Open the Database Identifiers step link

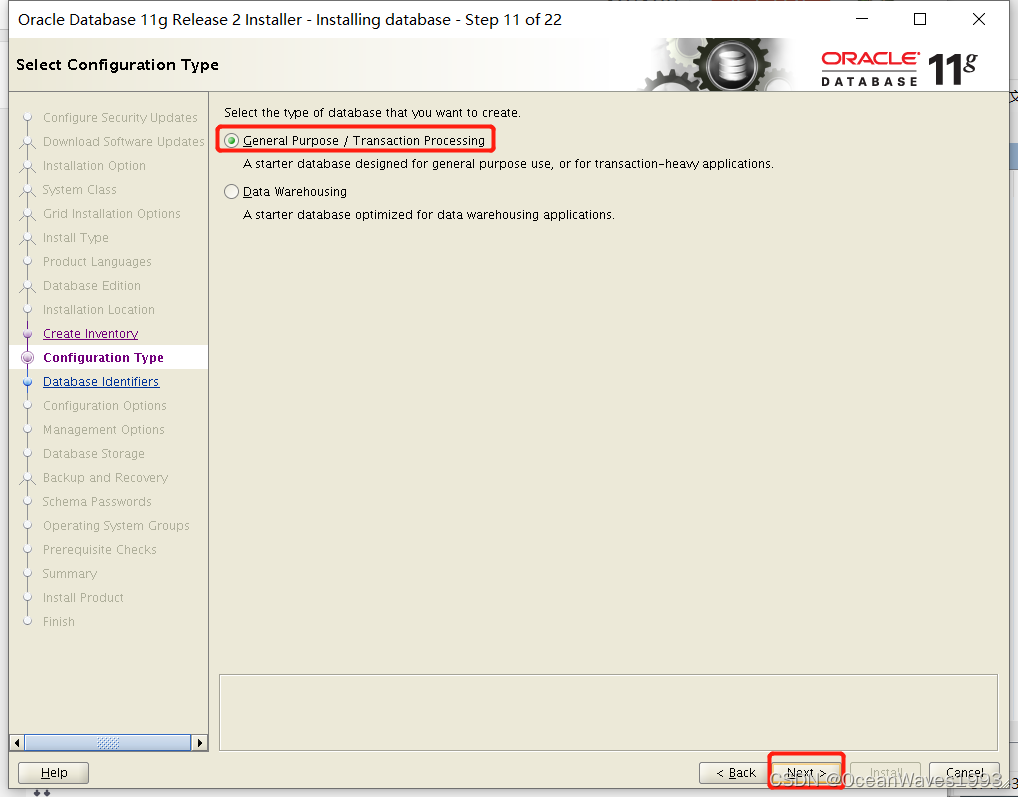(101, 382)
